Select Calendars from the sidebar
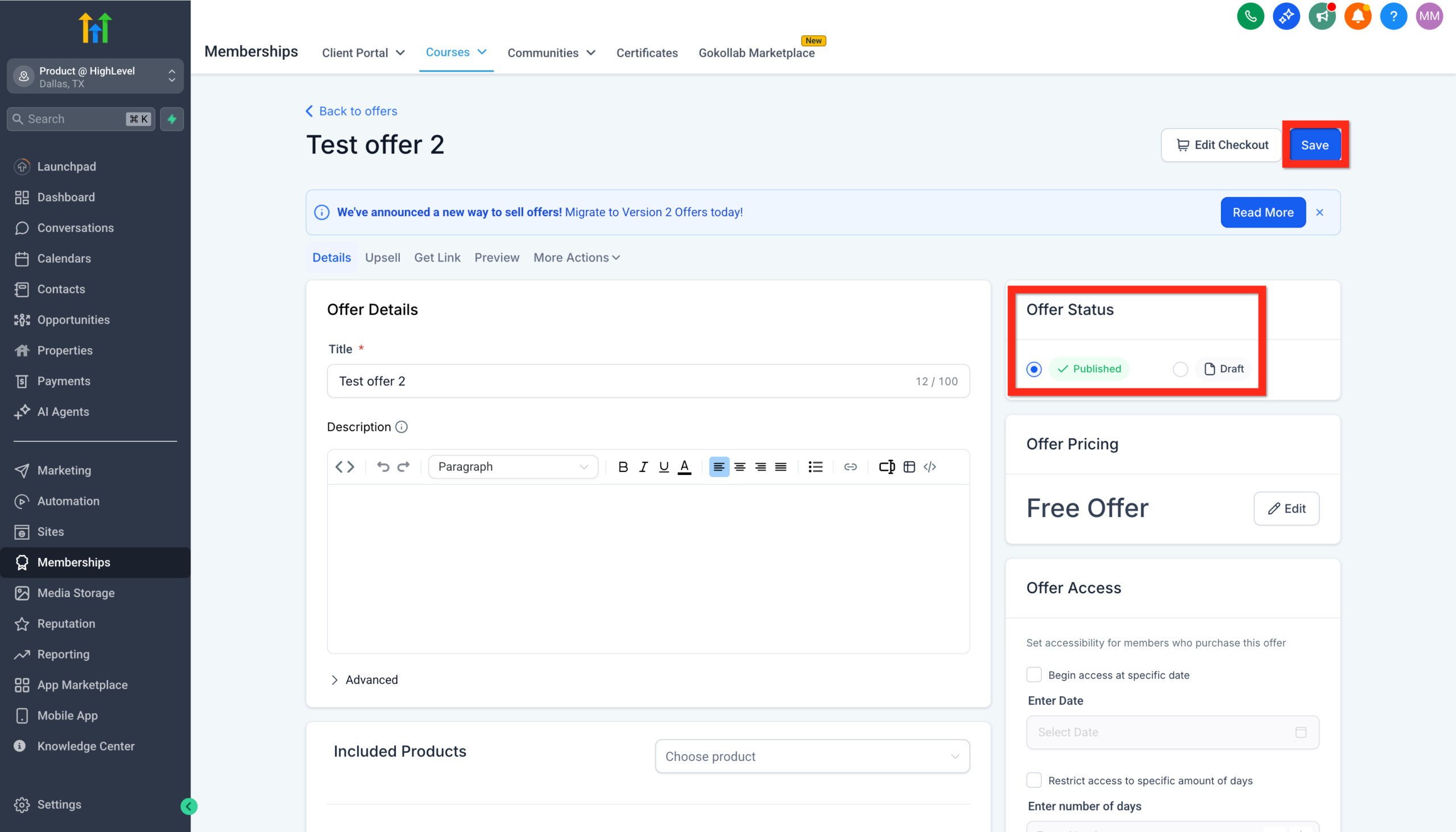Viewport: 1456px width, 832px height. pos(64,258)
